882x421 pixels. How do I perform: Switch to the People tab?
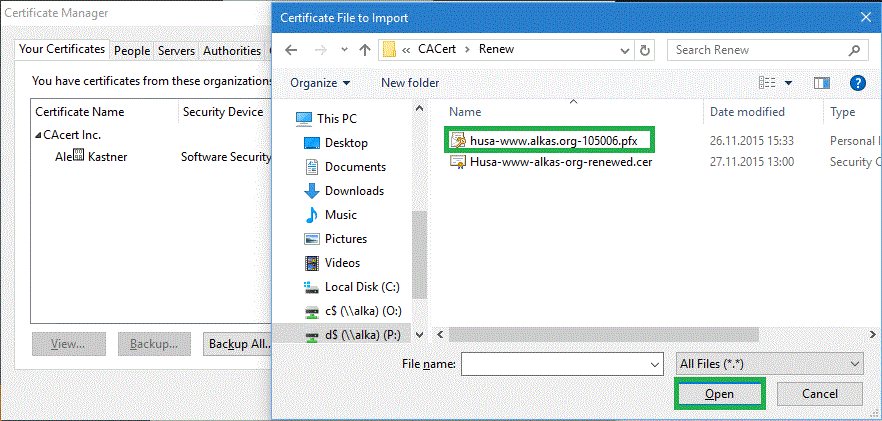coord(131,50)
